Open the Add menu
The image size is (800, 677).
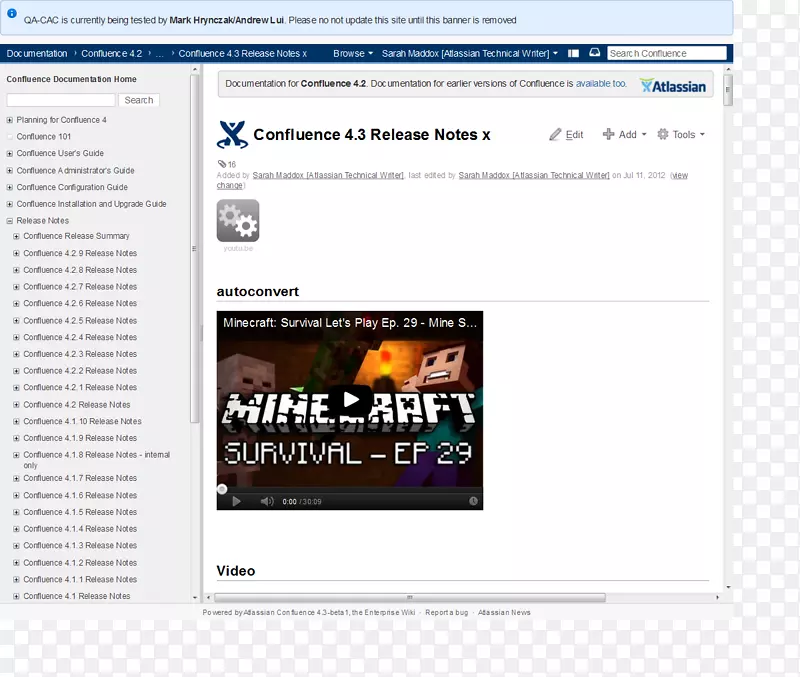(x=625, y=134)
